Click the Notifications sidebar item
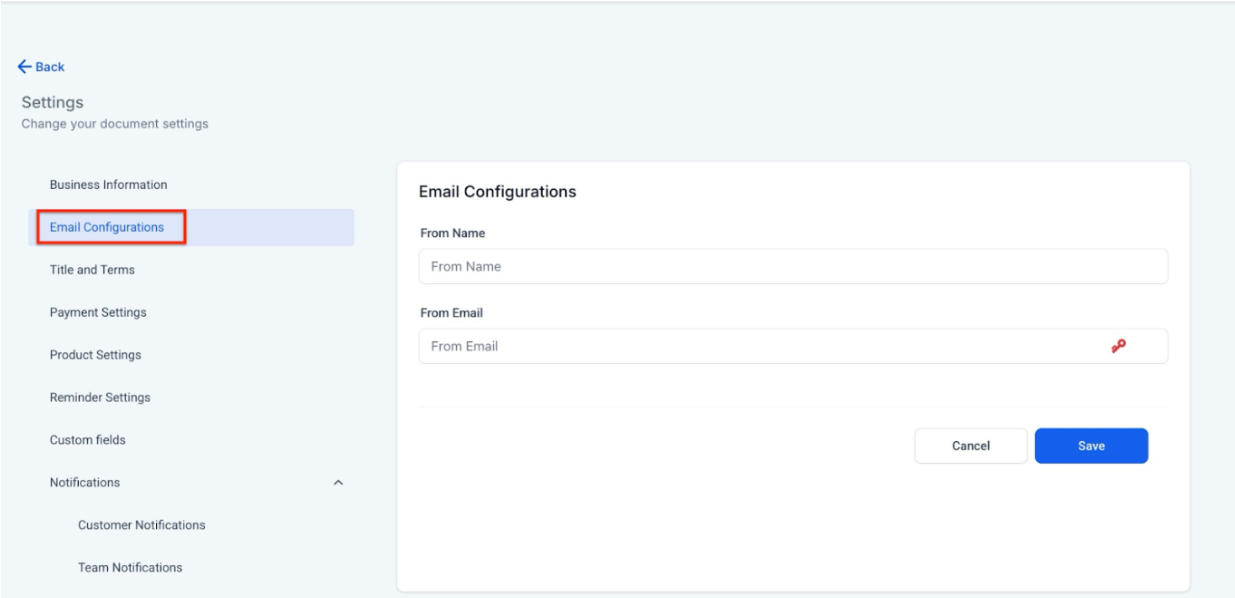1235x598 pixels. (x=85, y=482)
